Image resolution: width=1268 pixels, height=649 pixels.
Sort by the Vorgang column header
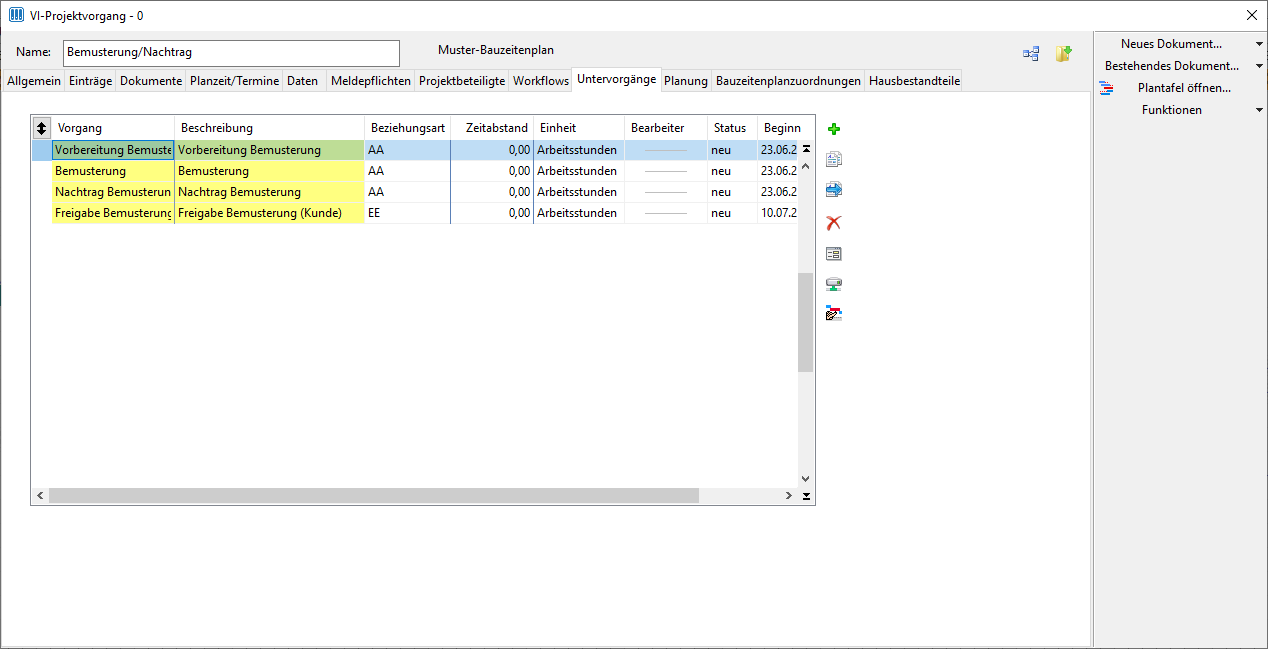point(113,128)
